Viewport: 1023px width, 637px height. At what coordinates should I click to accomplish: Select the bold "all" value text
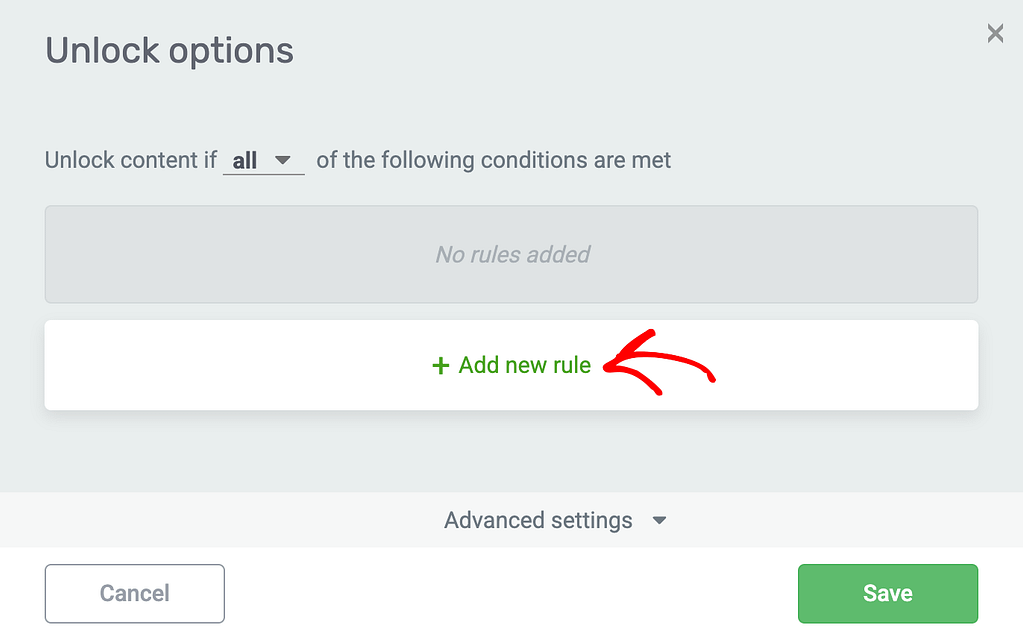[245, 160]
